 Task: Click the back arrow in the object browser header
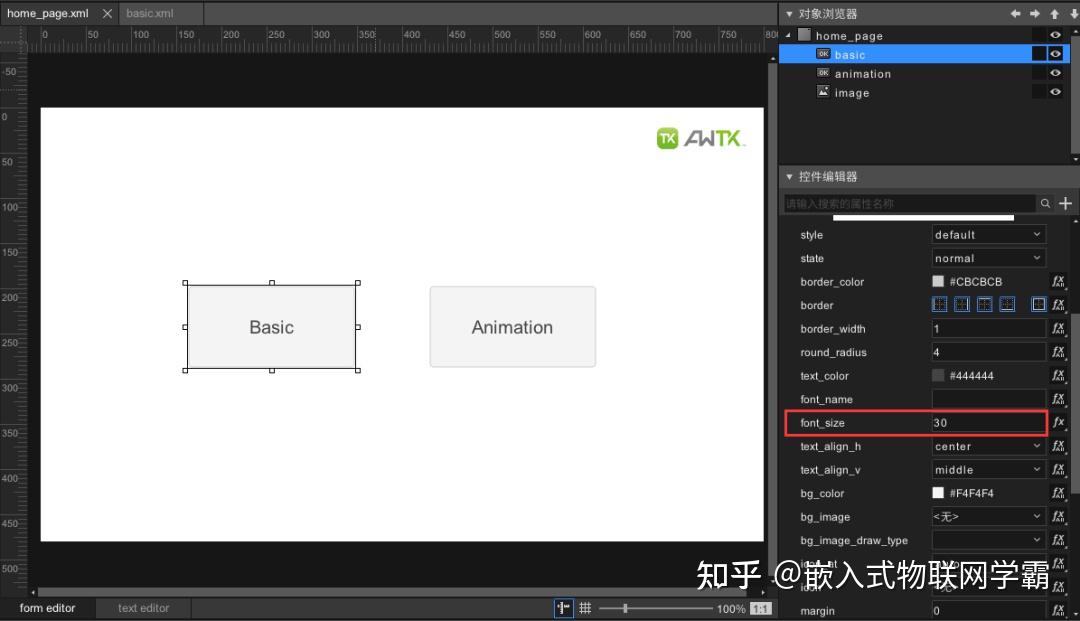pos(1015,13)
